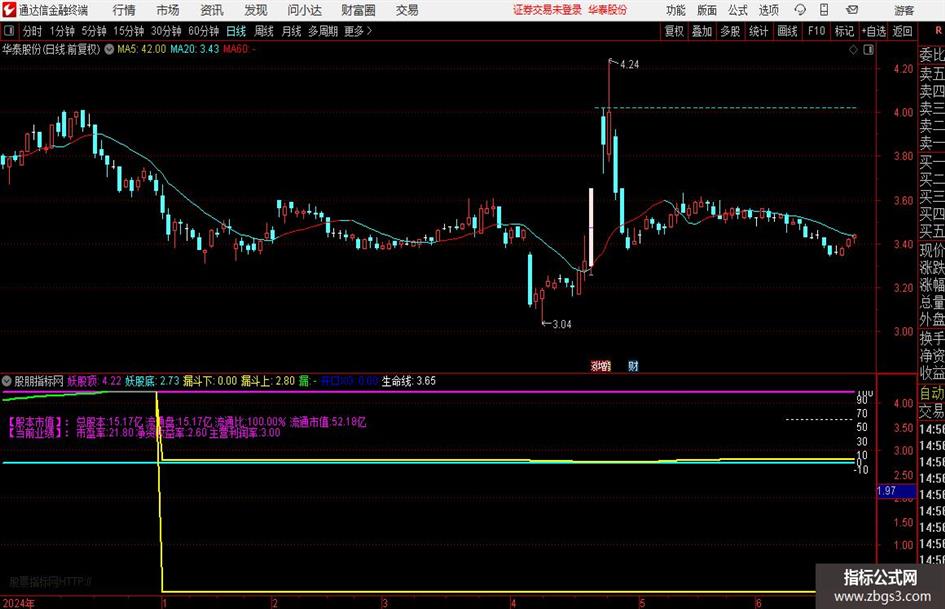945x609 pixels.
Task: Click the 通达信 red logo icon
Action: (x=9, y=10)
